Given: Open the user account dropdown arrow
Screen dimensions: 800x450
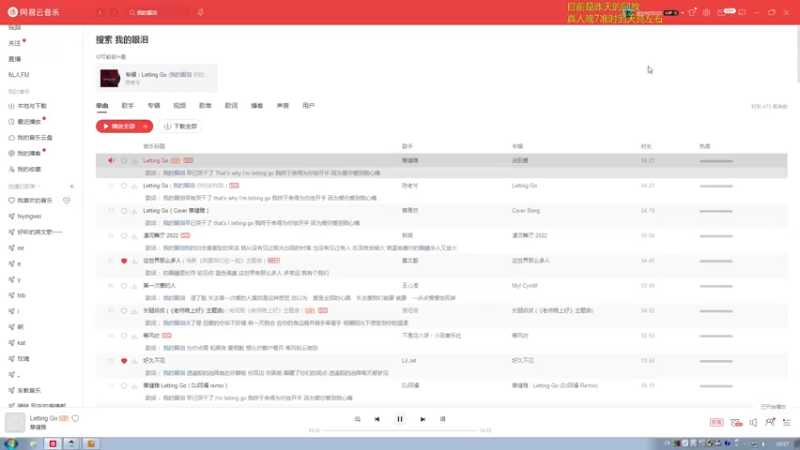Looking at the screenshot, I should tap(682, 13).
